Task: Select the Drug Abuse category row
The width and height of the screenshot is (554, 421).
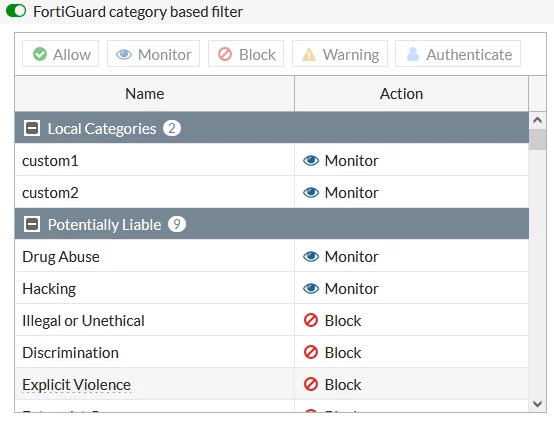Action: [x=272, y=256]
